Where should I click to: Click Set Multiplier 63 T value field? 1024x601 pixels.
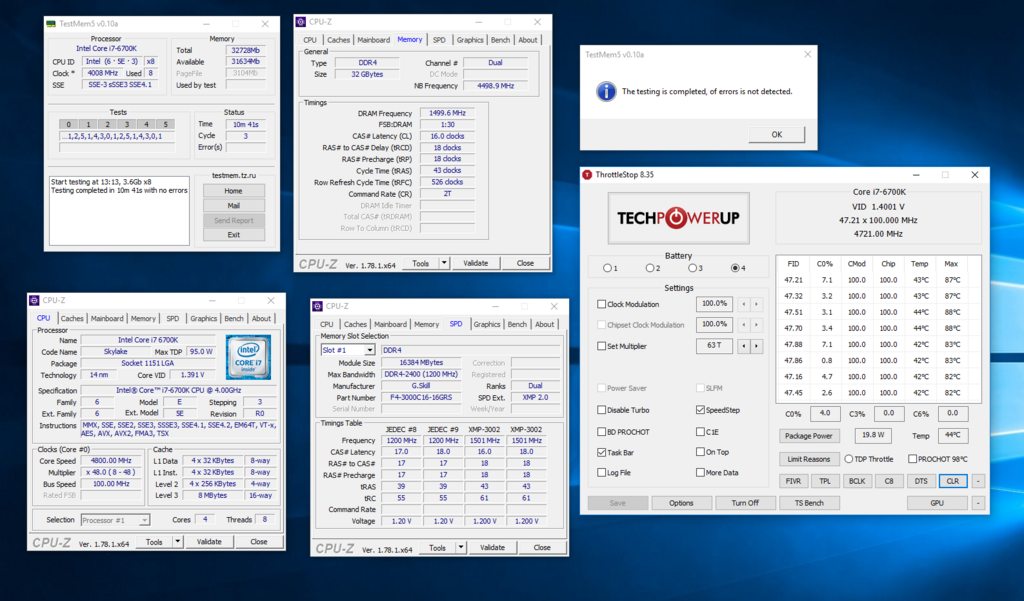point(714,346)
